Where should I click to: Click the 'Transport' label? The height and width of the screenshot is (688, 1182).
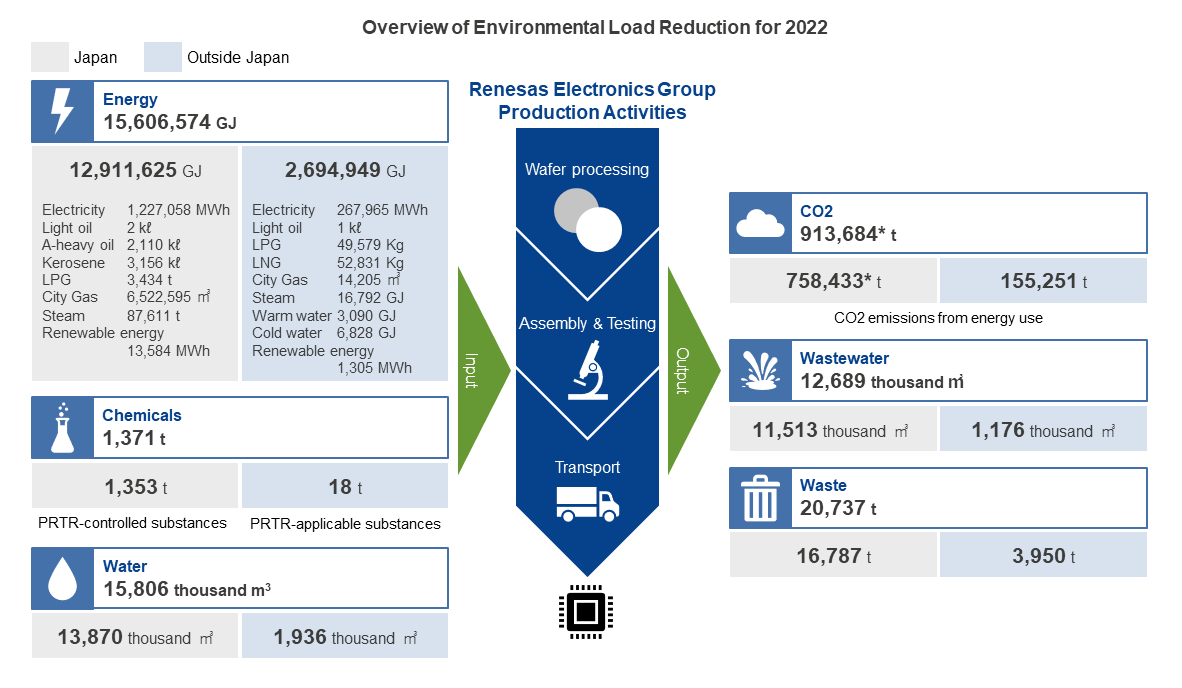point(587,467)
